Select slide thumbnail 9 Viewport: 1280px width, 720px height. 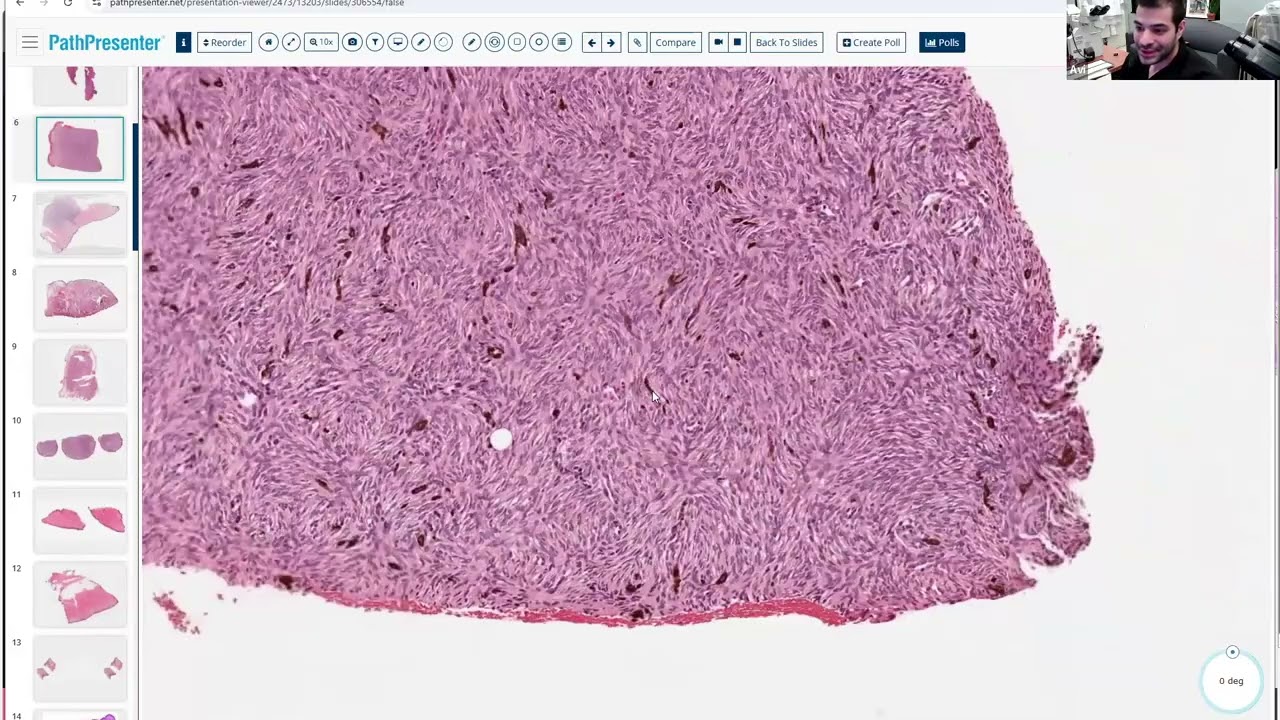tap(80, 372)
